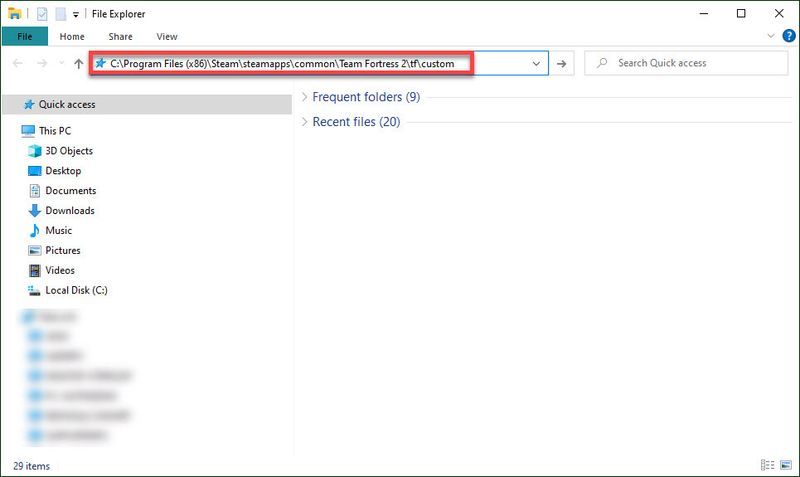Open the Pictures folder in sidebar
Screen dimensions: 800x477
coord(62,250)
